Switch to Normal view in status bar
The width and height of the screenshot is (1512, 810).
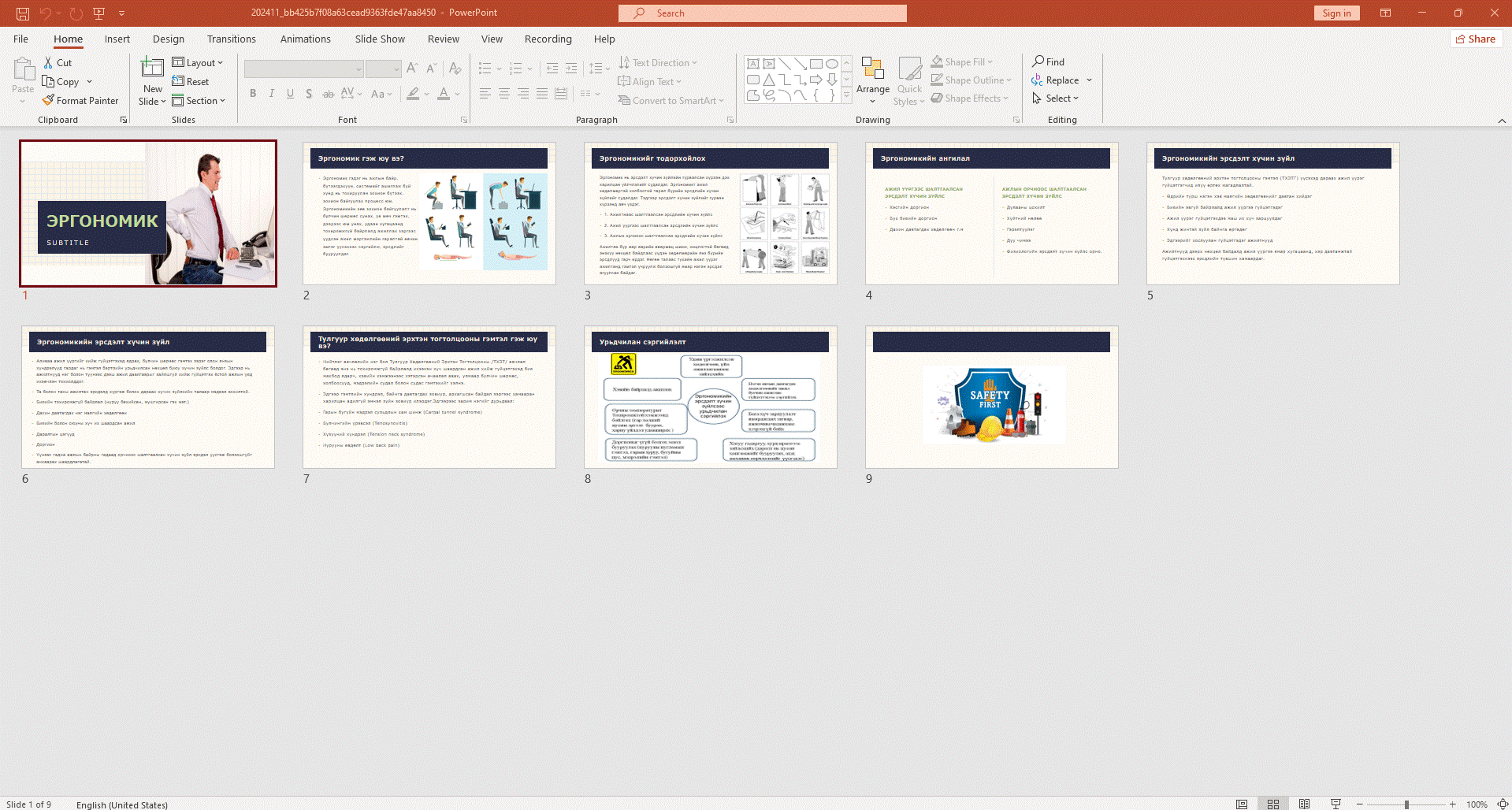coord(1242,804)
